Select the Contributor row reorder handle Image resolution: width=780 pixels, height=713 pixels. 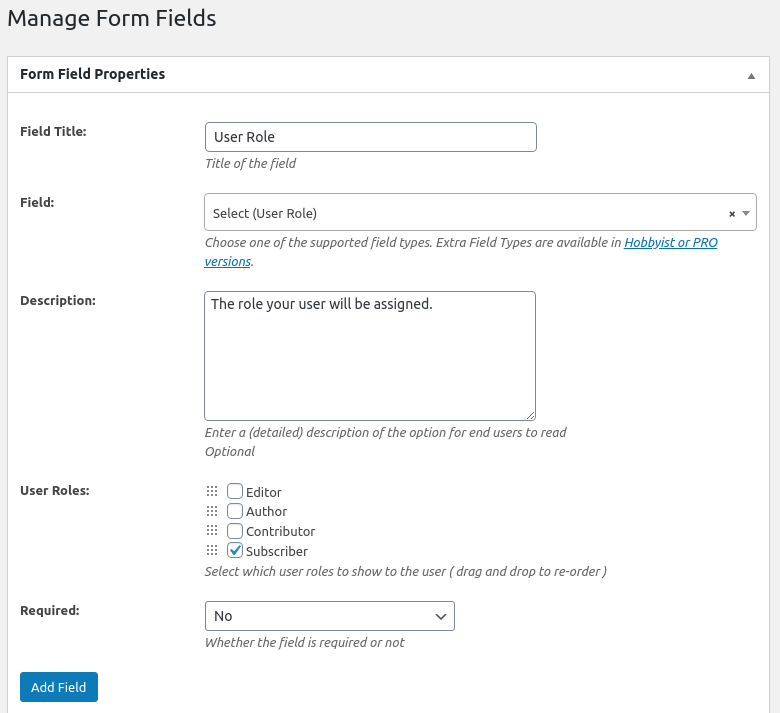click(x=211, y=531)
